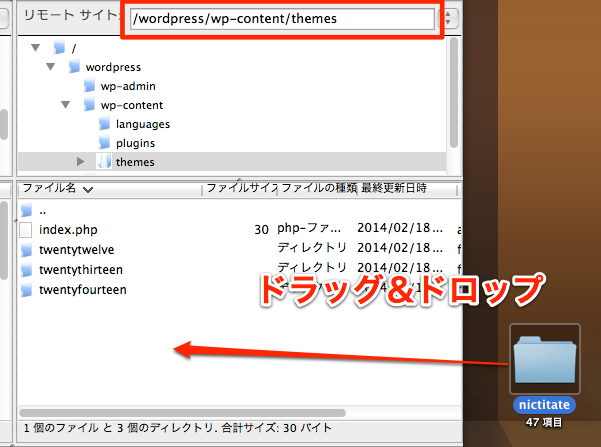Sort by ファイルの種類 column header

point(319,188)
